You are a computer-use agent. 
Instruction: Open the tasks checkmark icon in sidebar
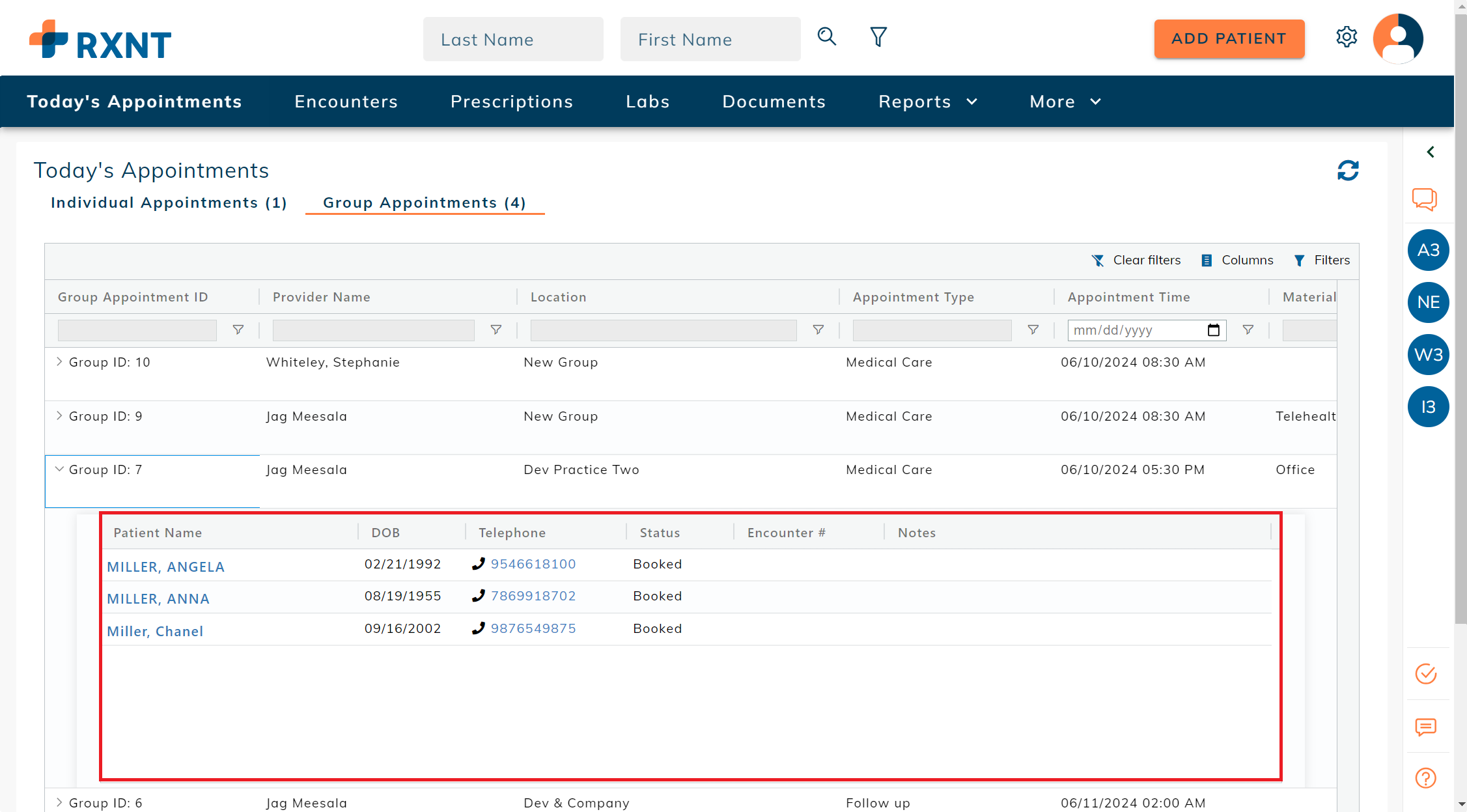(1425, 674)
